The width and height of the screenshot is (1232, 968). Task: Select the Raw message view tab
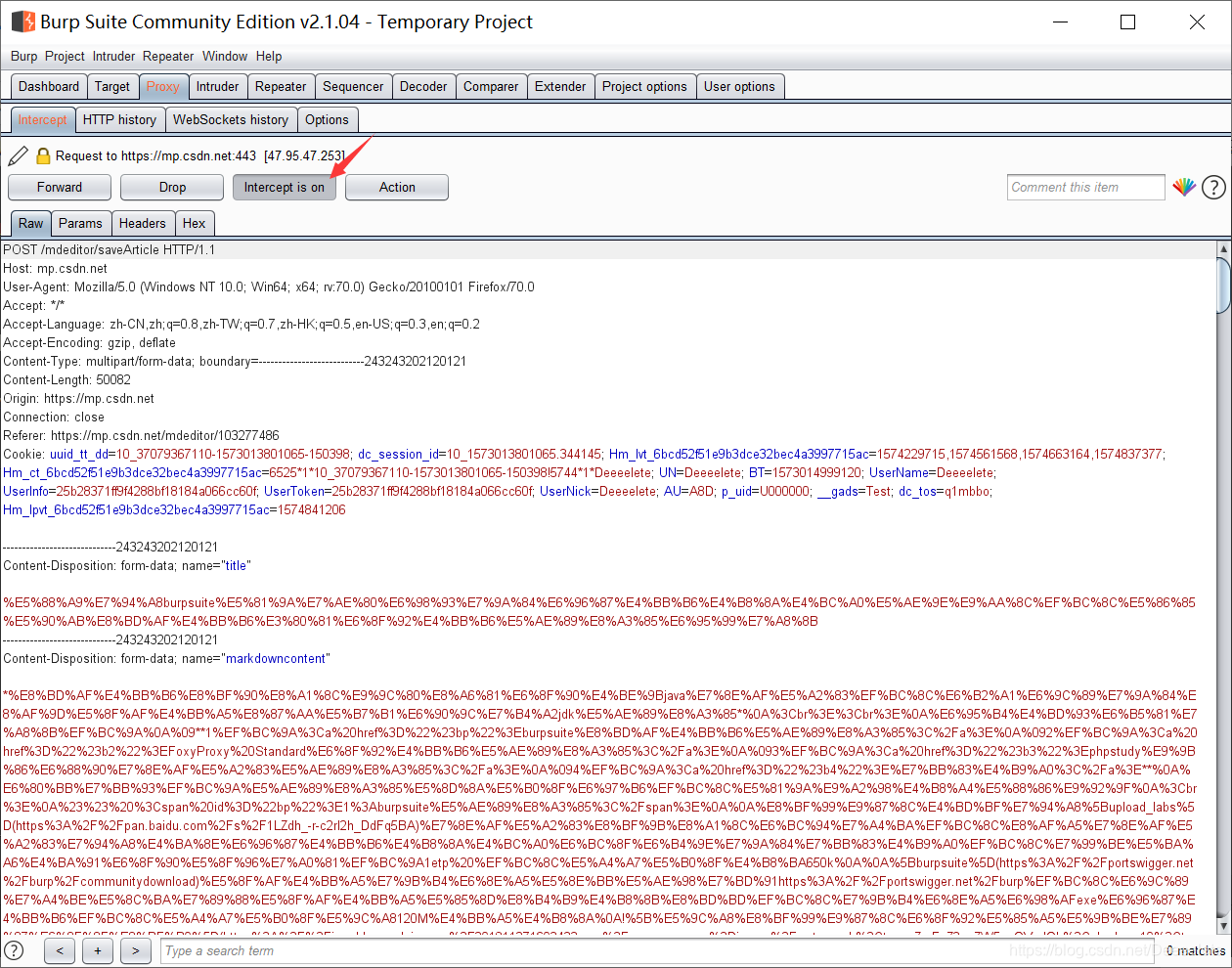click(31, 223)
